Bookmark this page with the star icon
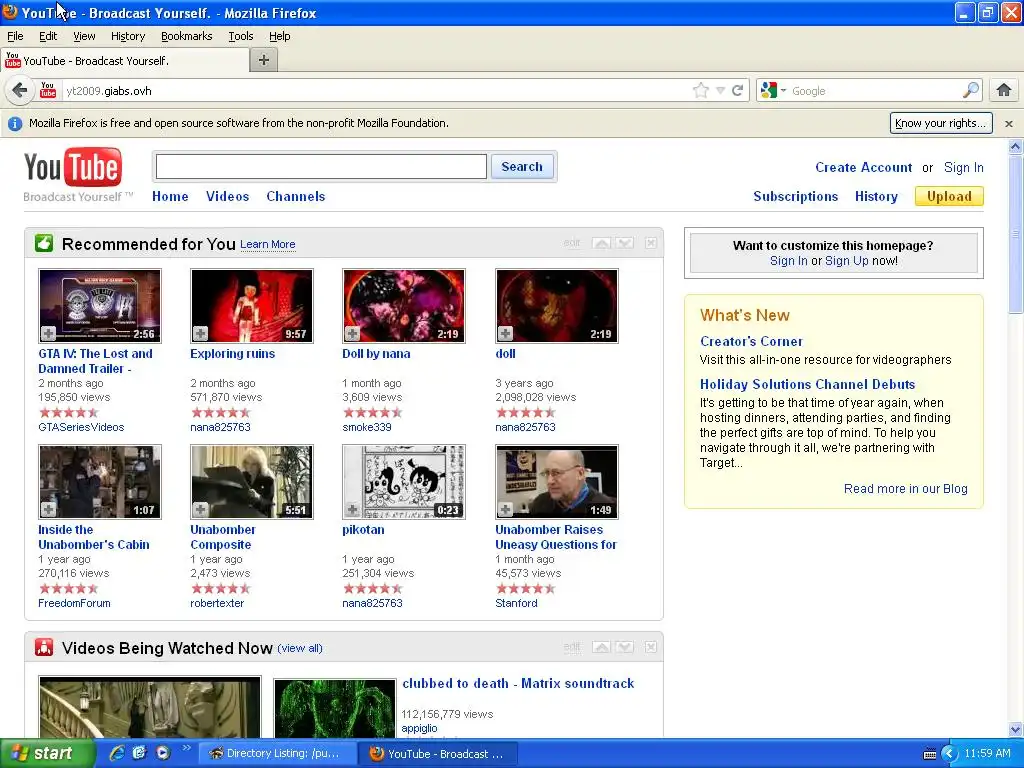 [701, 90]
